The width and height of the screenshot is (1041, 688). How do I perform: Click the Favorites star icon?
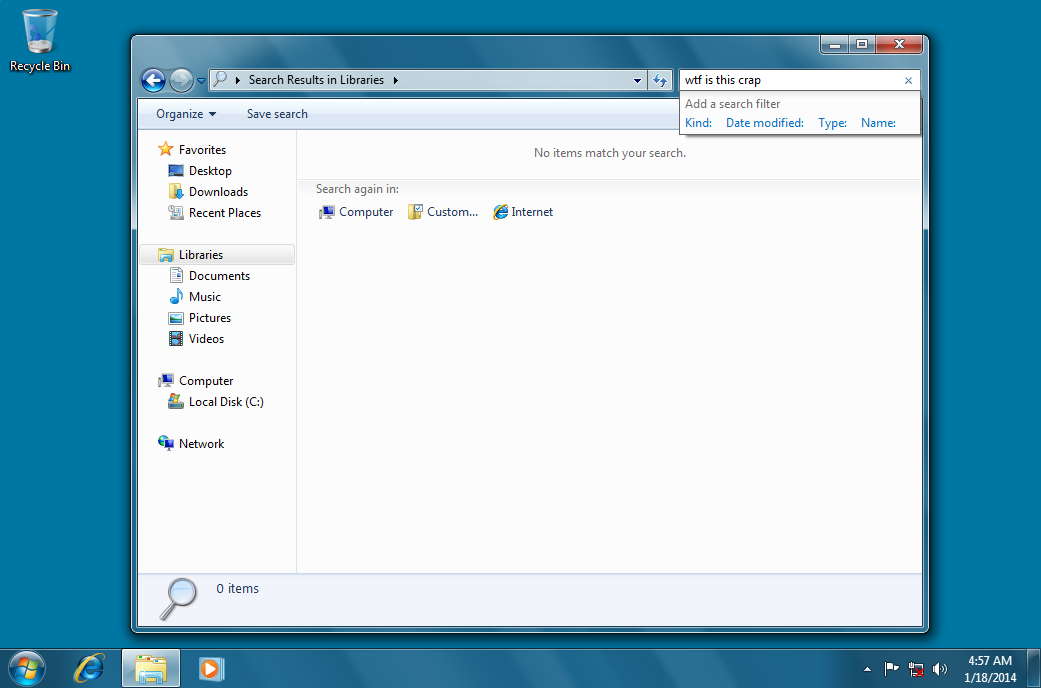[165, 149]
